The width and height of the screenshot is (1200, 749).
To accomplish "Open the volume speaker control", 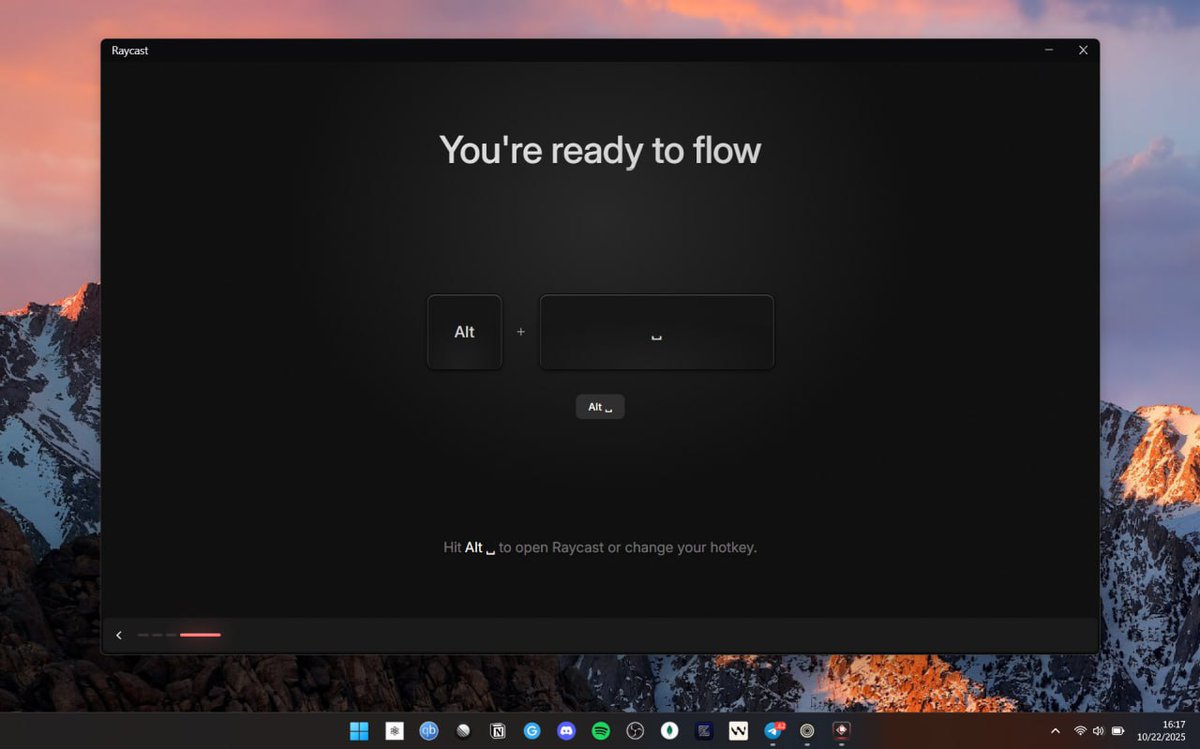I will [x=1098, y=731].
